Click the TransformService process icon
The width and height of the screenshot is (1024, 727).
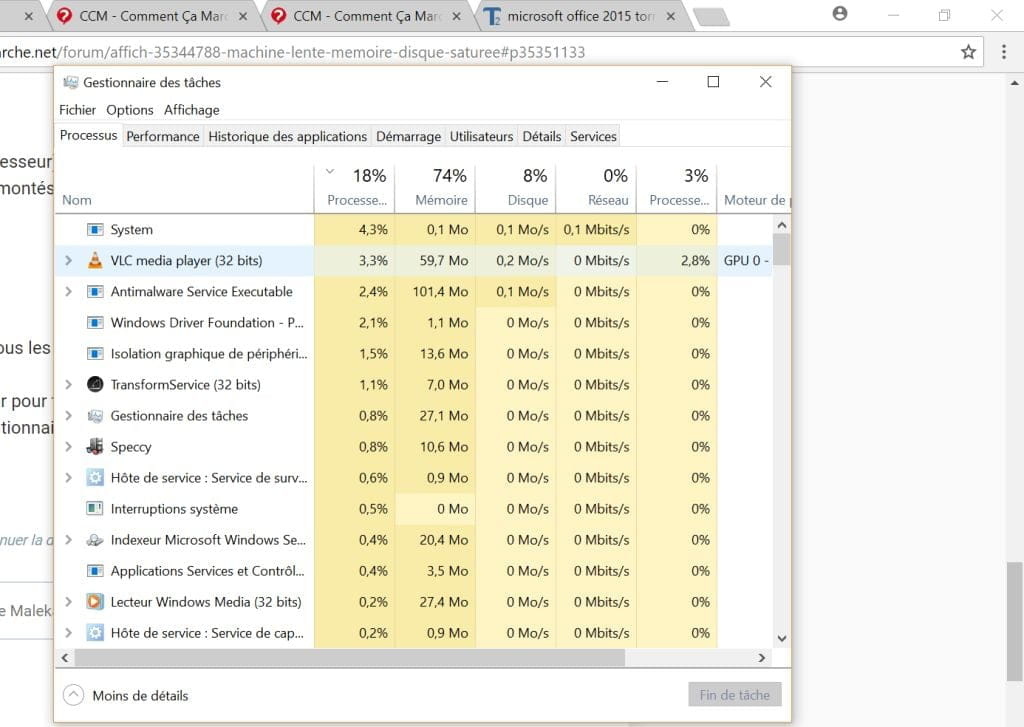95,385
